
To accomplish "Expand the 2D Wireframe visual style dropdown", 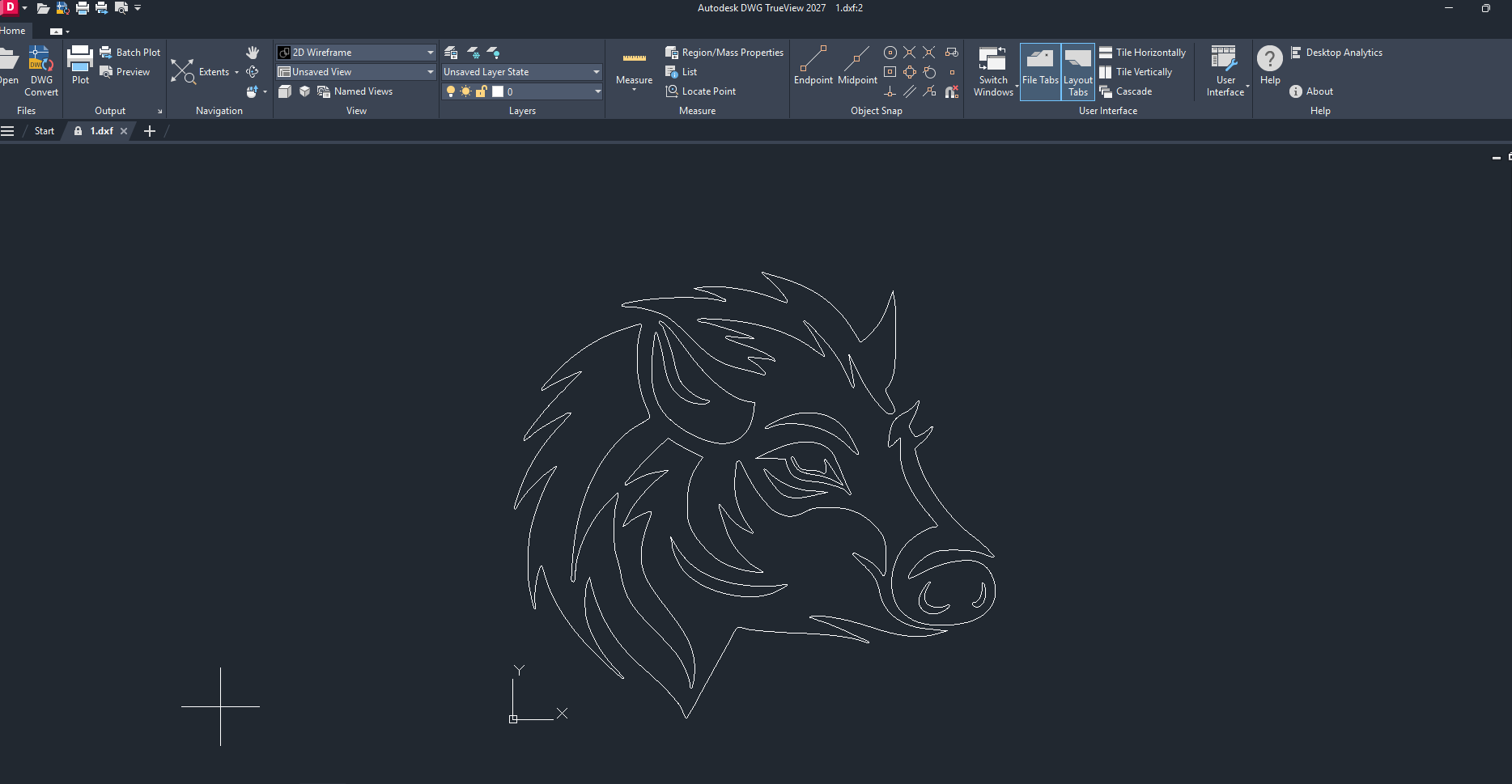I will coord(430,53).
